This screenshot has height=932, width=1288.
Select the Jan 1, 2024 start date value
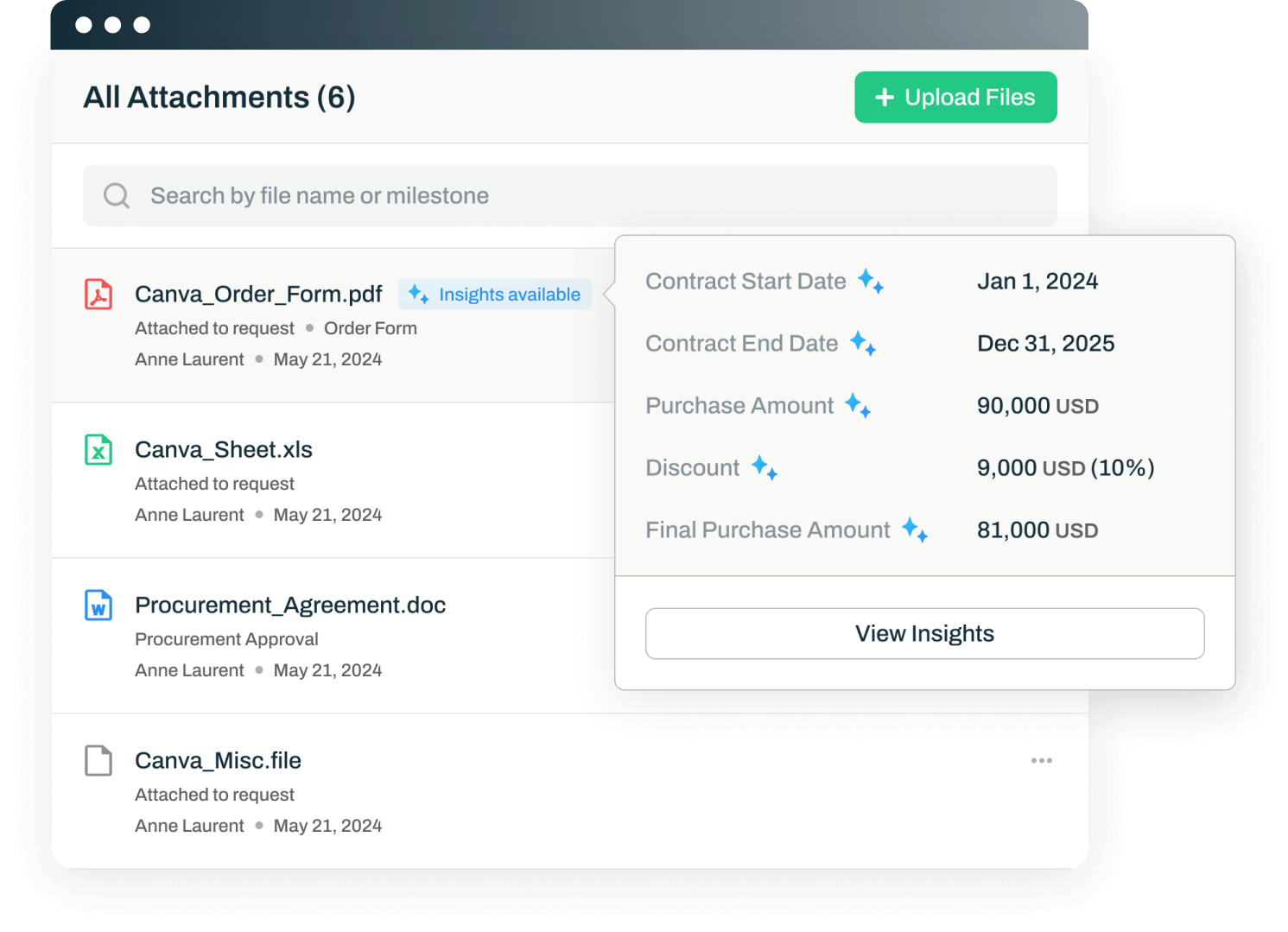(x=1037, y=282)
